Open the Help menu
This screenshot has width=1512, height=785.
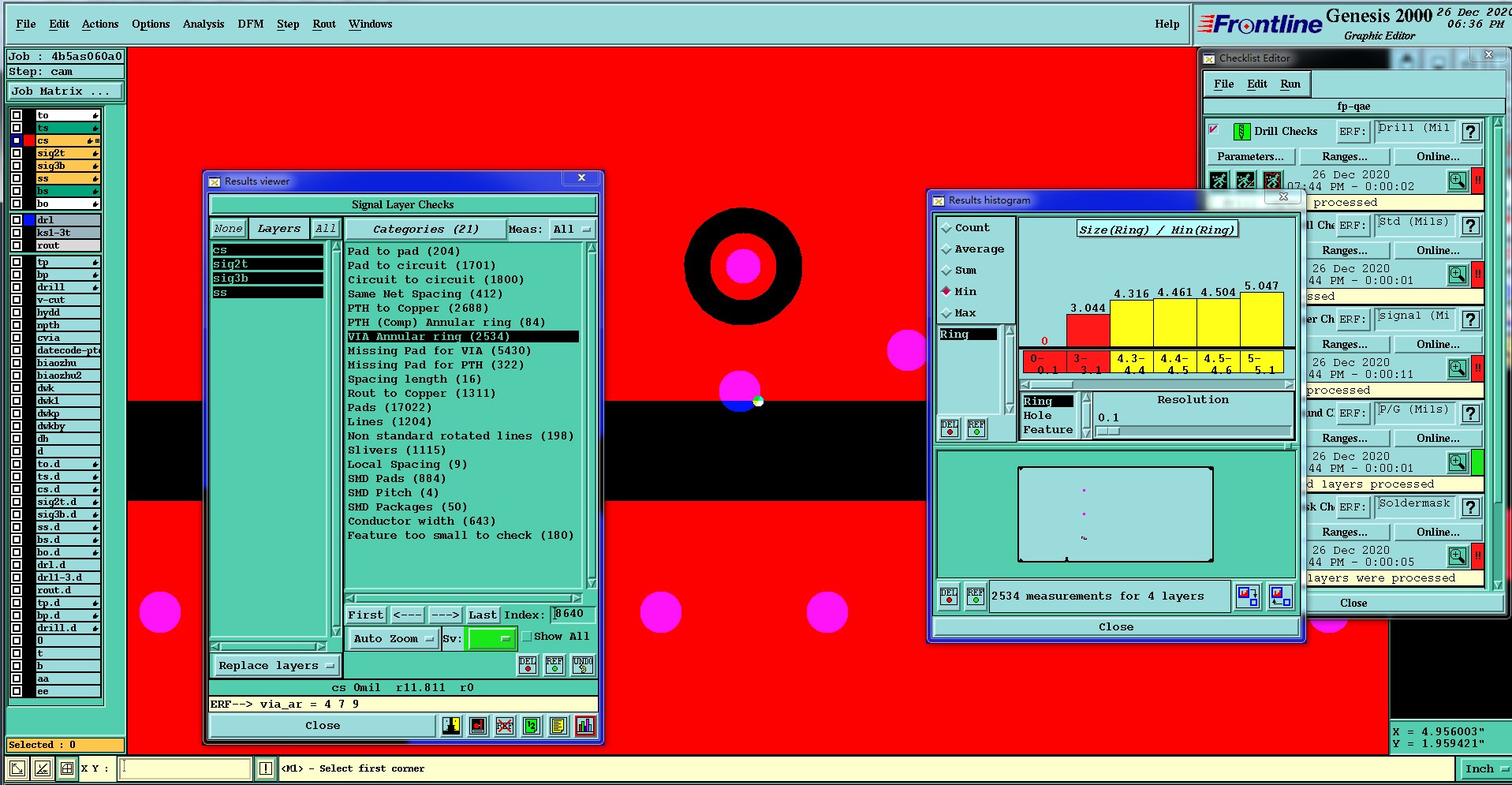[x=1167, y=24]
